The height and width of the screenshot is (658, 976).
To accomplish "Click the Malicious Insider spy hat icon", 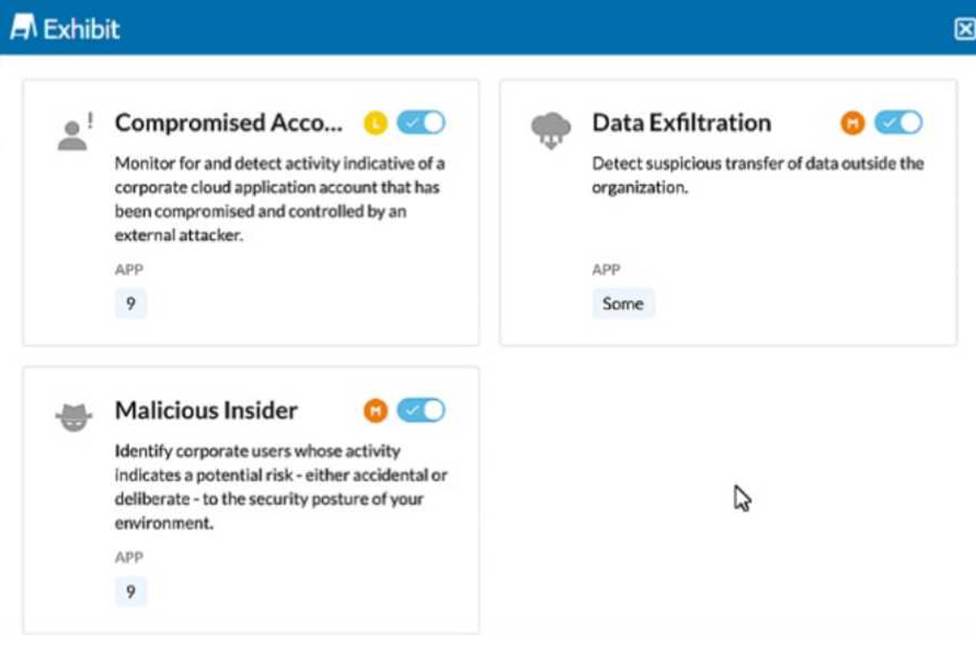I will point(73,417).
